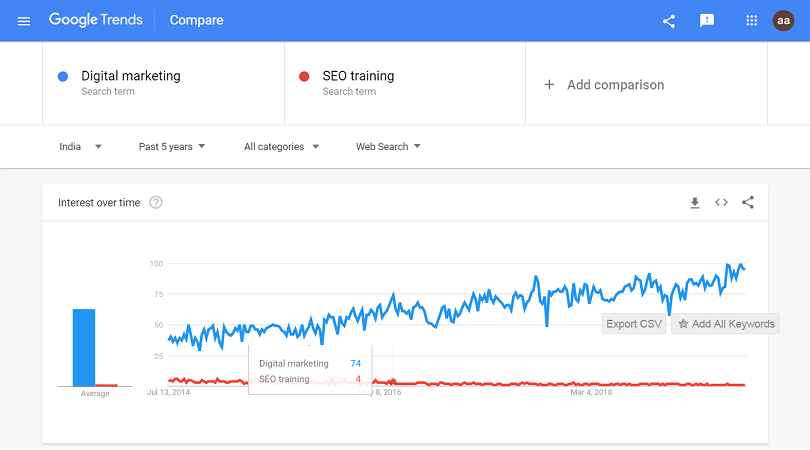Click the blue average bar
This screenshot has width=810, height=450.
84,347
